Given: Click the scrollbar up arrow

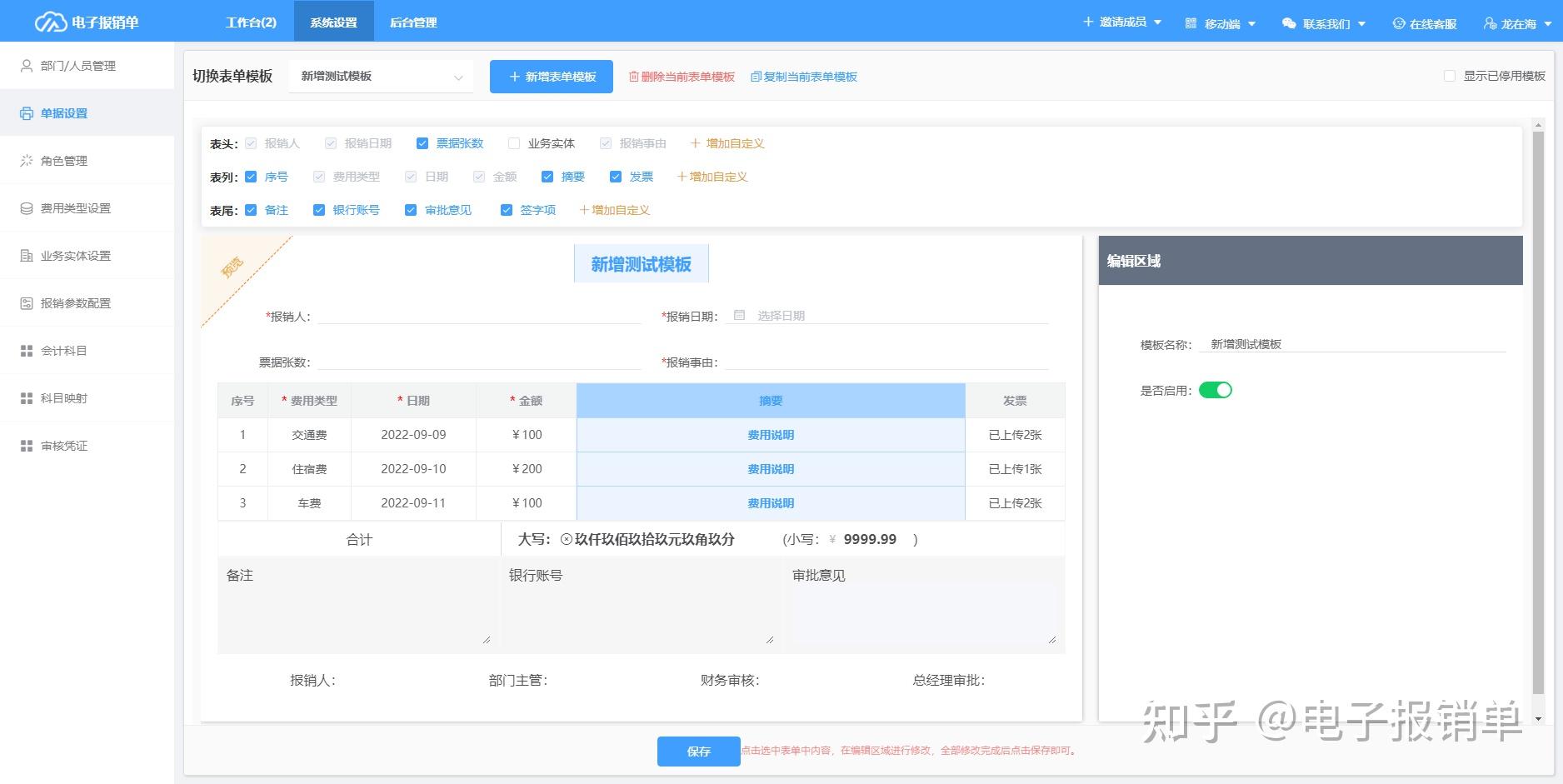Looking at the screenshot, I should 1538,125.
